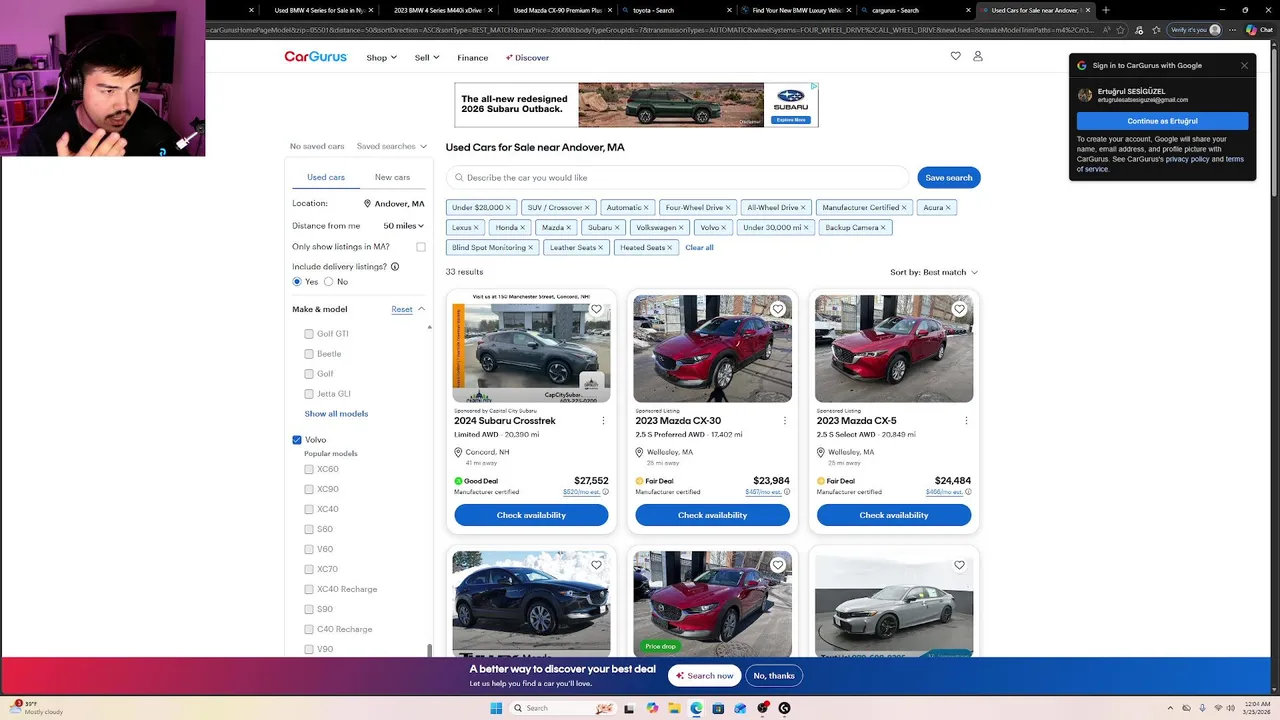1280x720 pixels.
Task: Open options menu for 2023 Mazda CX-30
Action: click(x=784, y=421)
